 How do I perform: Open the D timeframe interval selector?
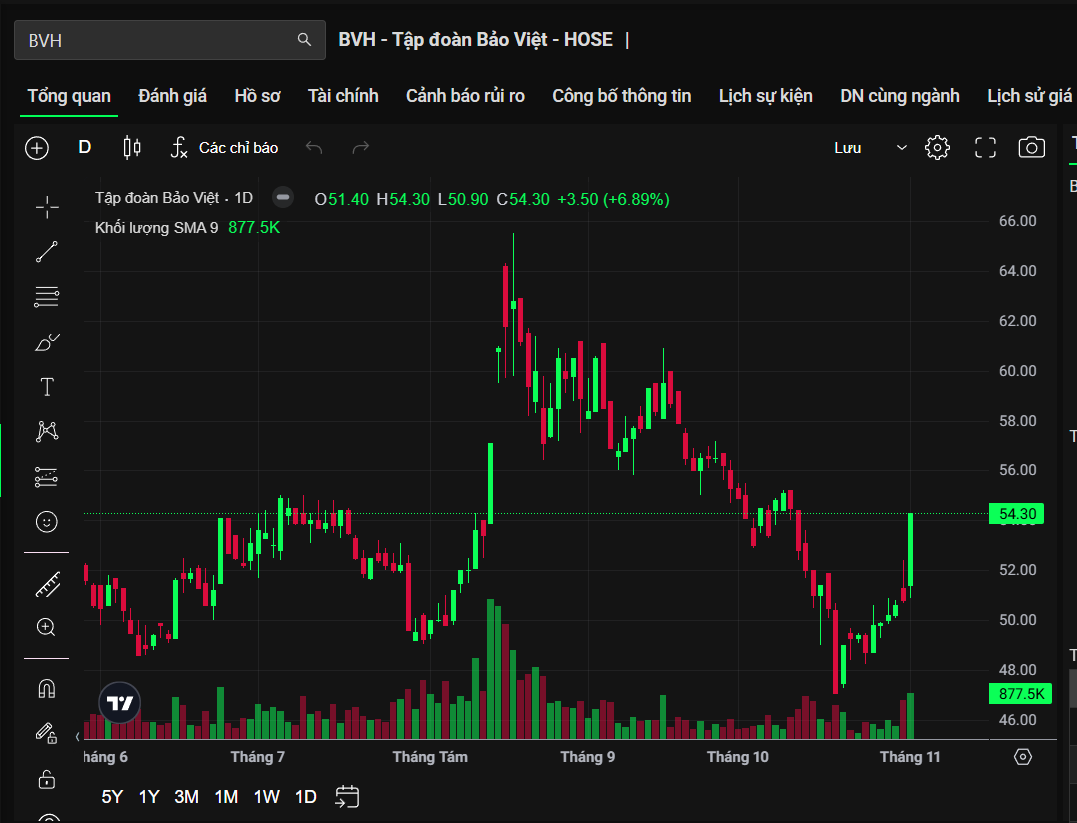(85, 148)
